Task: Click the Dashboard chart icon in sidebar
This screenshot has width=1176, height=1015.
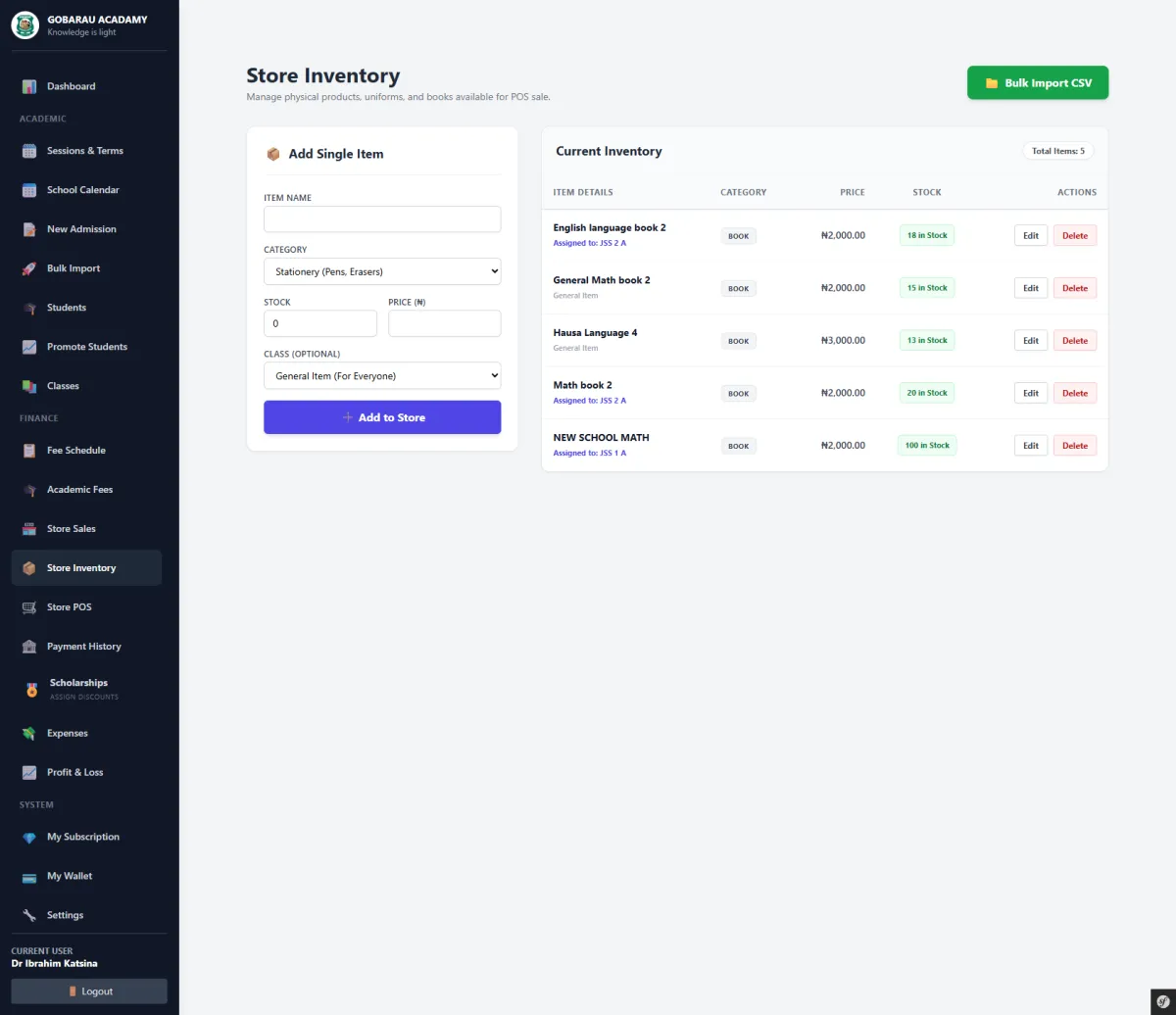Action: click(x=29, y=86)
